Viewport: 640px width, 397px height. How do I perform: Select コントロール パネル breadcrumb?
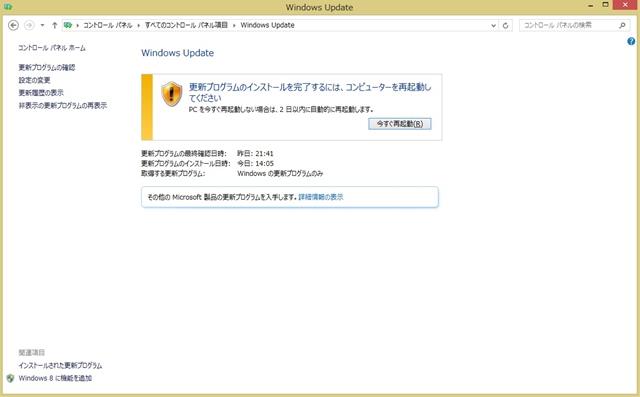pos(108,25)
